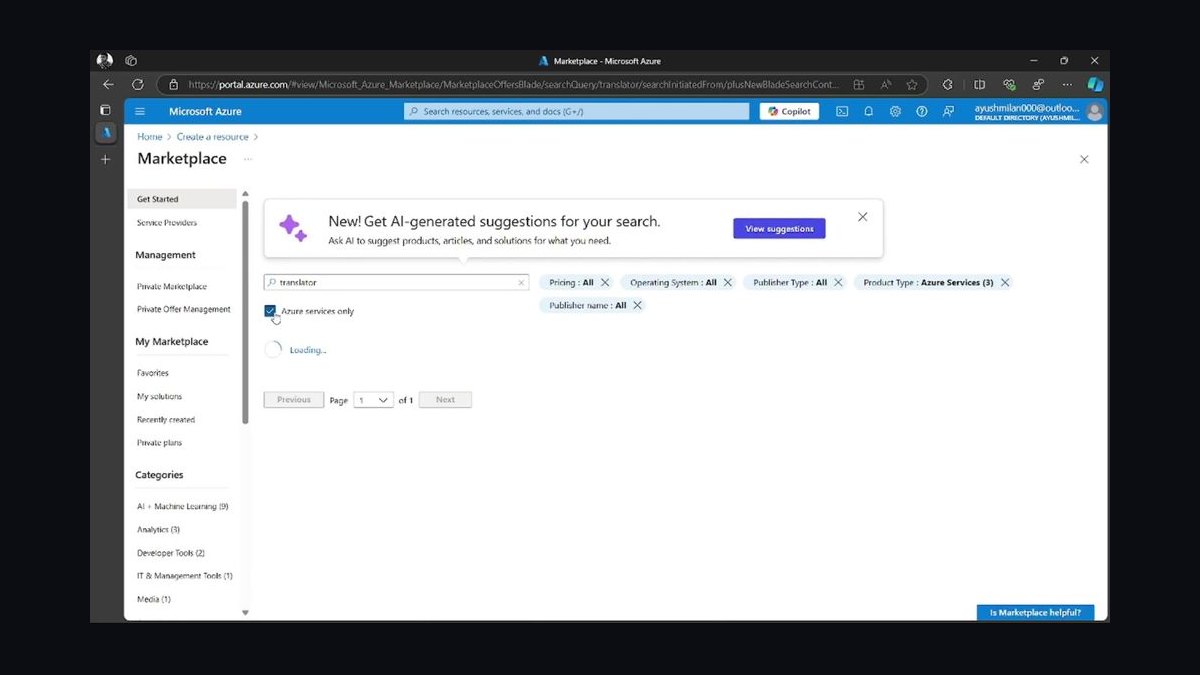The width and height of the screenshot is (1200, 675).
Task: Open the Marketplace more options ellipsis
Action: coord(248,159)
